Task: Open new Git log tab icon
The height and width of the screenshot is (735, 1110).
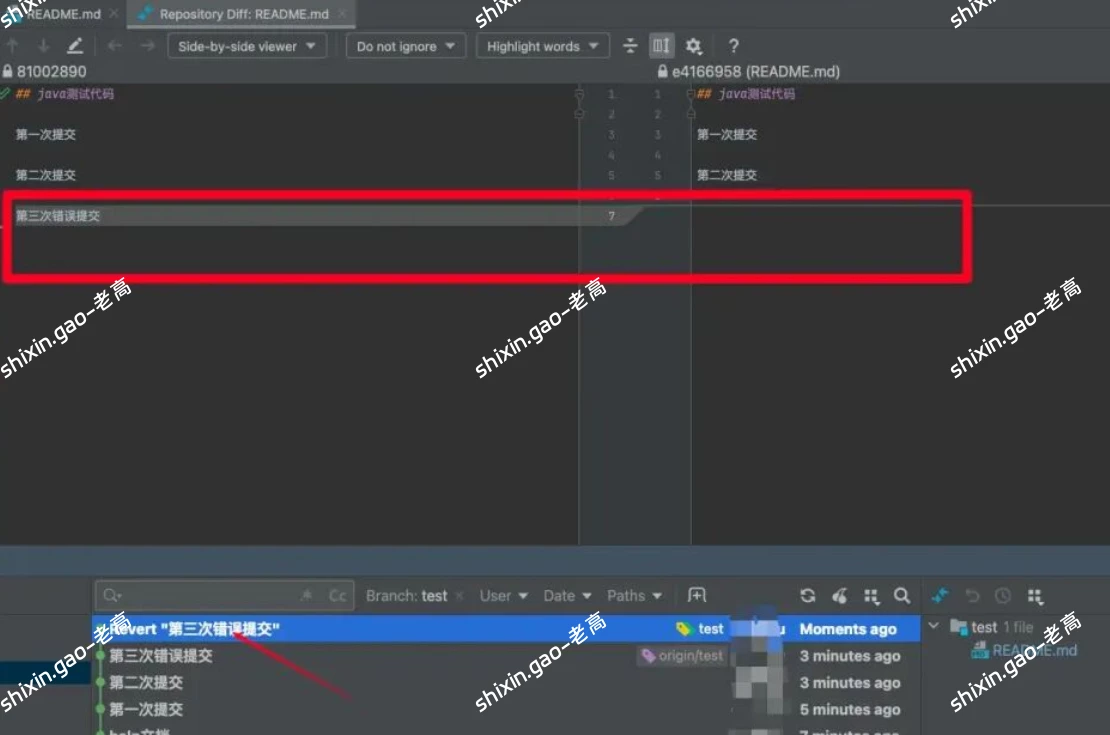Action: click(x=697, y=596)
